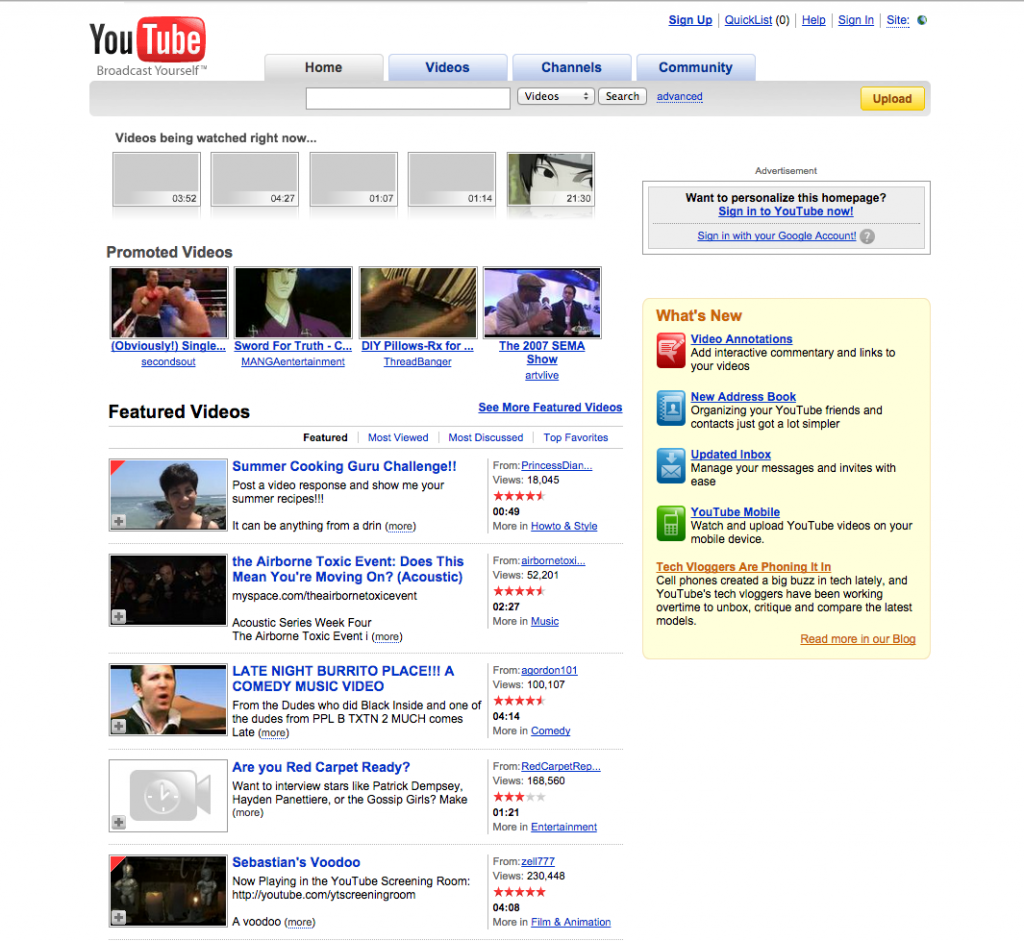Add Late Night Burrito video to QuickList
Viewport: 1024px width, 941px height.
point(118,726)
